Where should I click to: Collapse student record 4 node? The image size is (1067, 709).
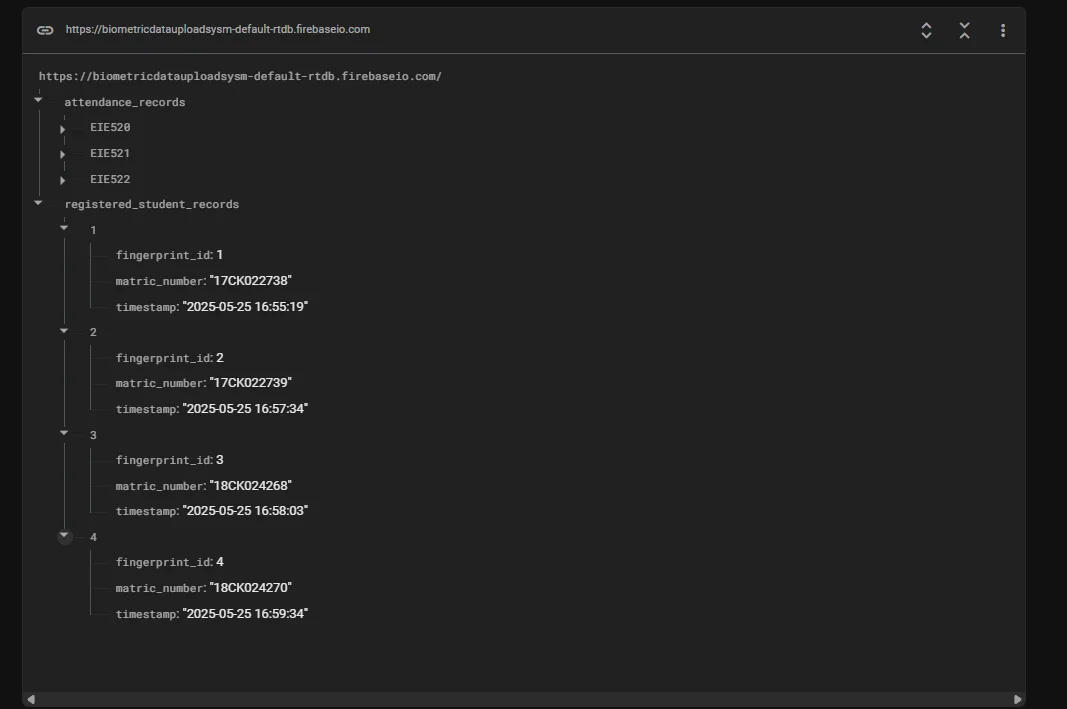[x=65, y=536]
